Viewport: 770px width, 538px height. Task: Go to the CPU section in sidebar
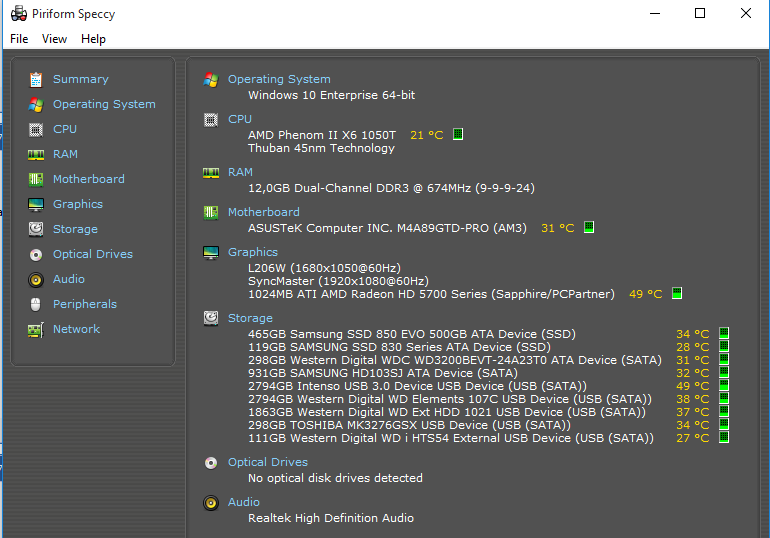click(x=65, y=129)
